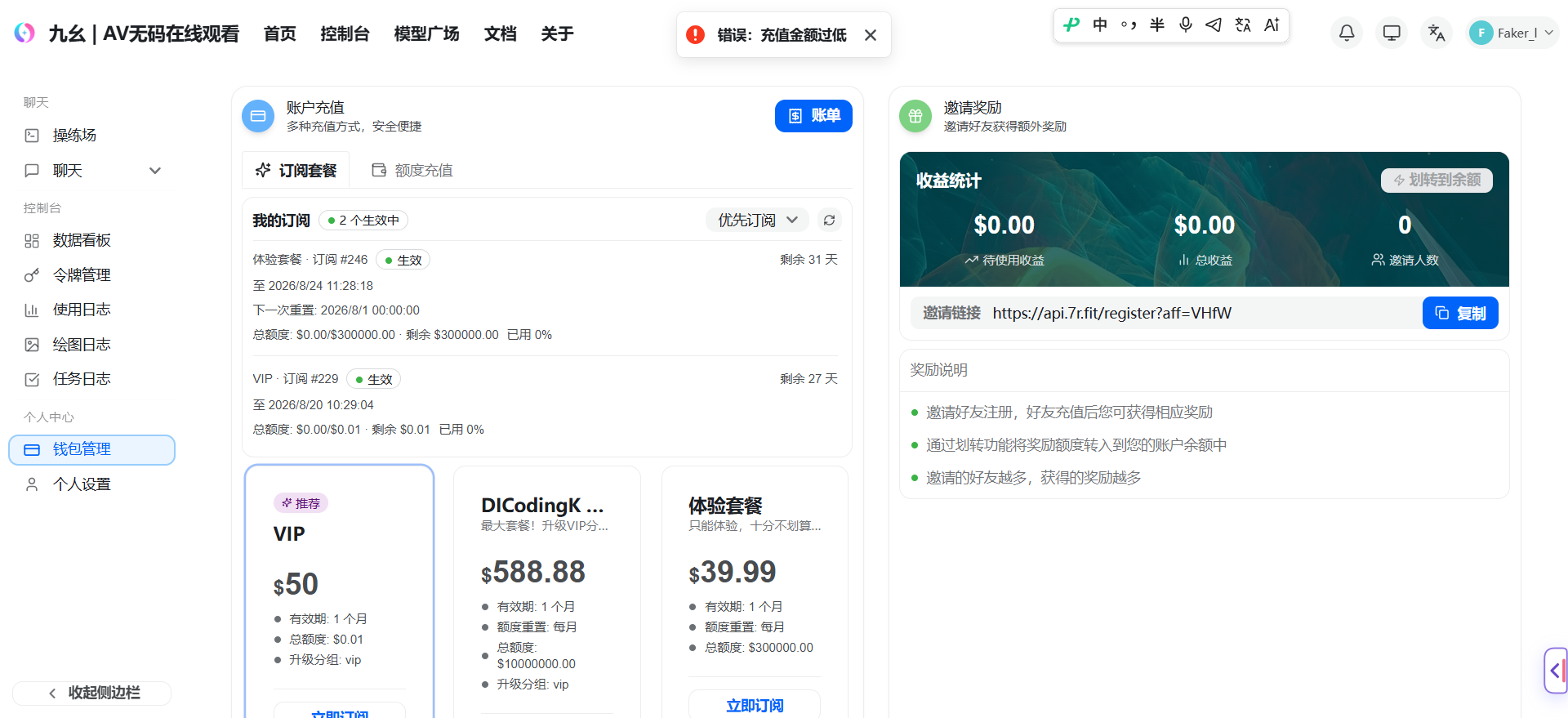The width and height of the screenshot is (1568, 718).
Task: Click the 奖励说明 heading
Action: tap(939, 370)
